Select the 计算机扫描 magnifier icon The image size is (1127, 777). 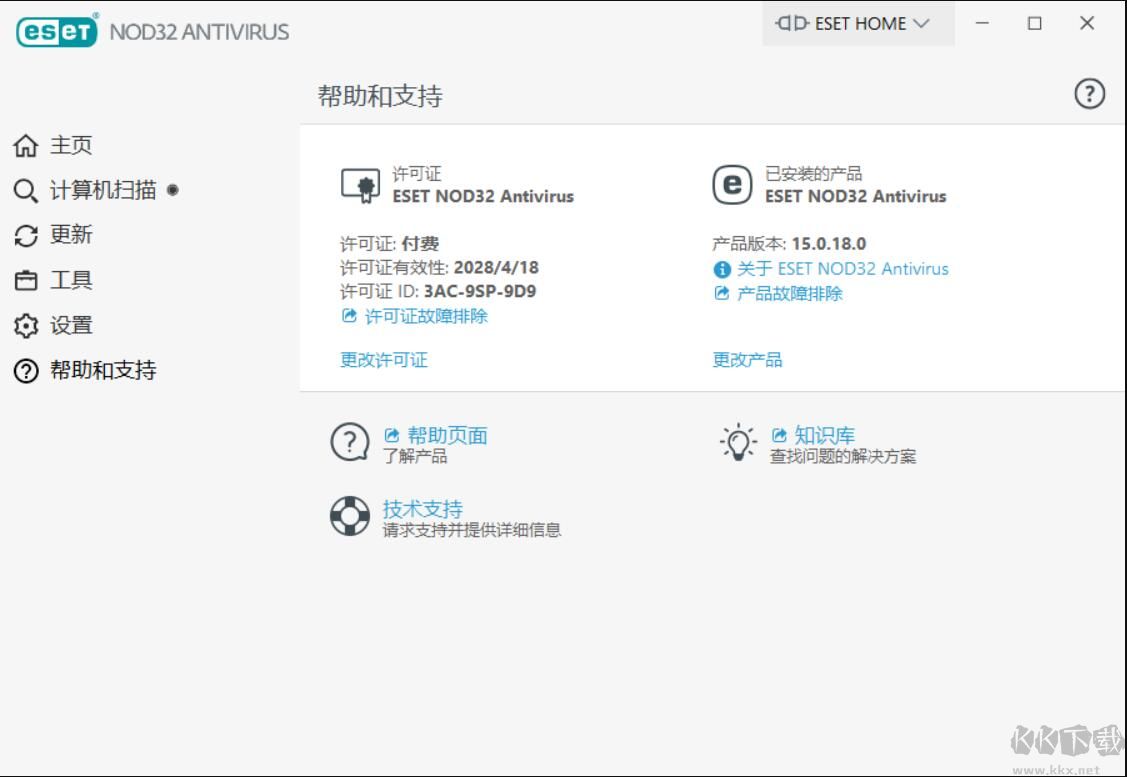click(x=25, y=190)
